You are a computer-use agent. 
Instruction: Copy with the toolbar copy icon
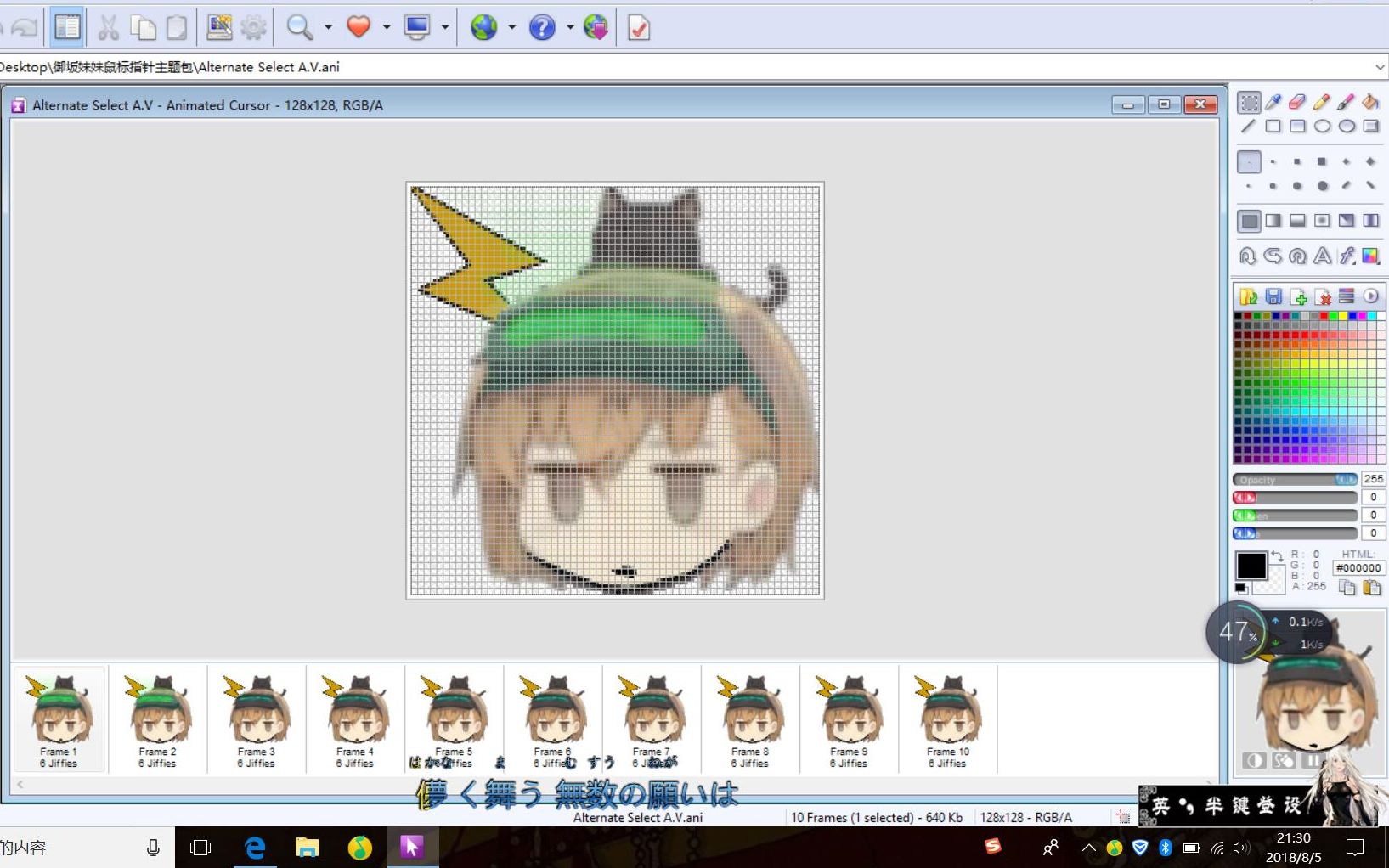pos(142,27)
